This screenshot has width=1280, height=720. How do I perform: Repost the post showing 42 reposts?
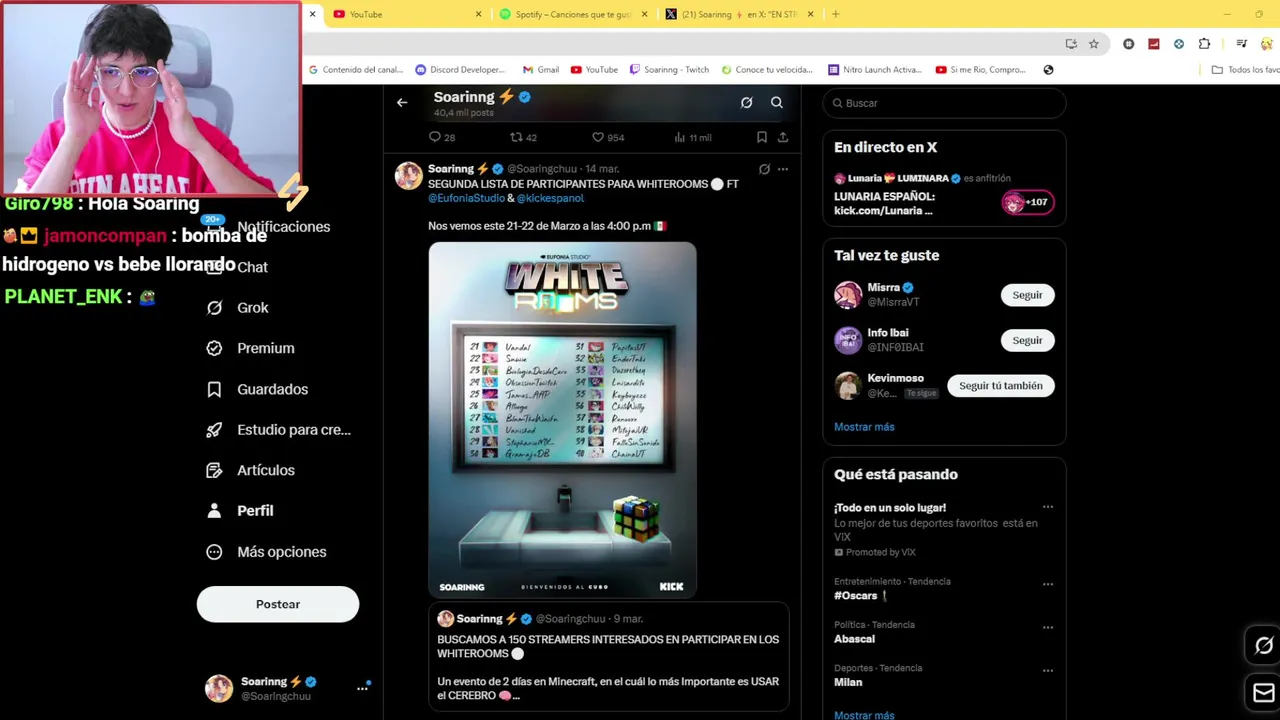tap(523, 137)
